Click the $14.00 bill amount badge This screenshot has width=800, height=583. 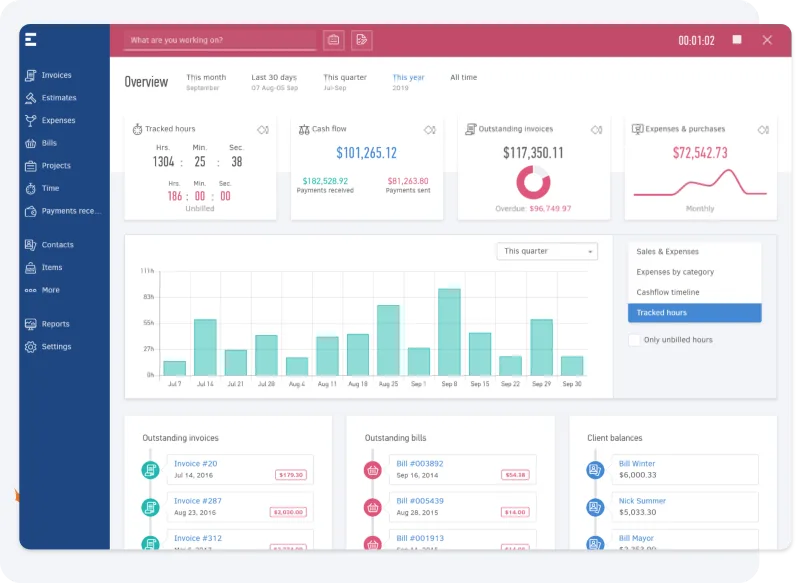[515, 512]
